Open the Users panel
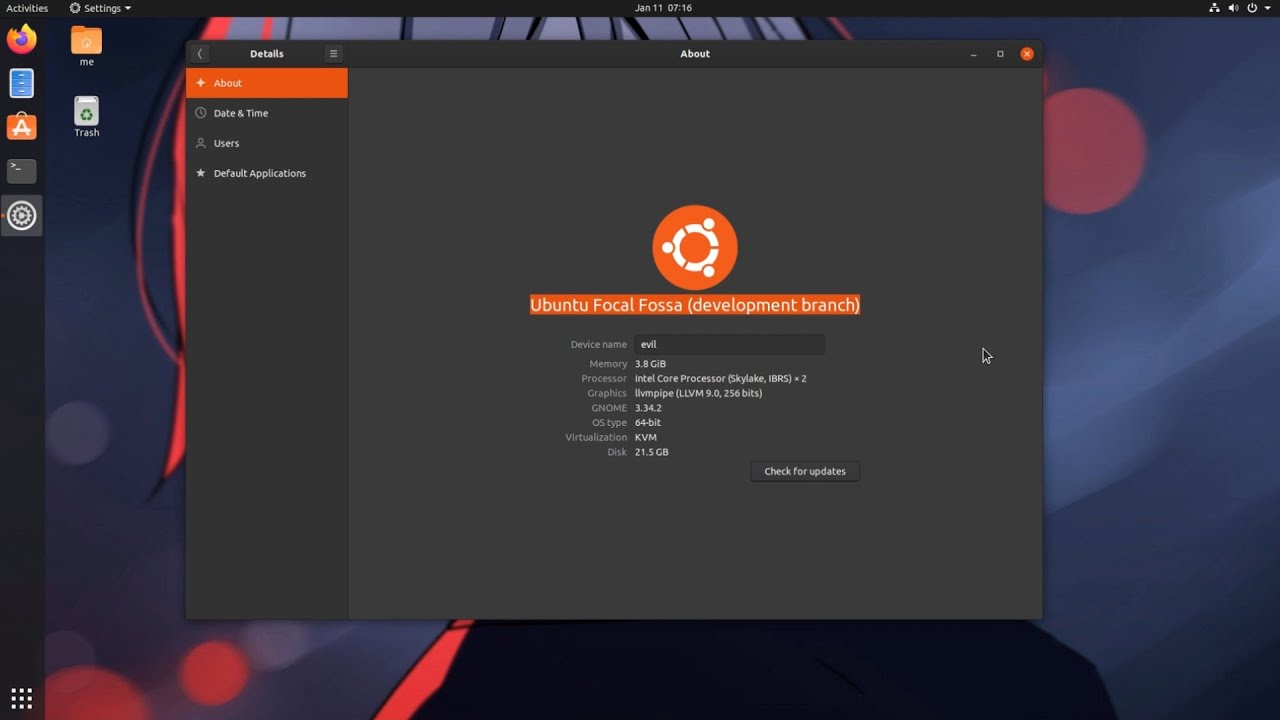 pyautogui.click(x=267, y=143)
